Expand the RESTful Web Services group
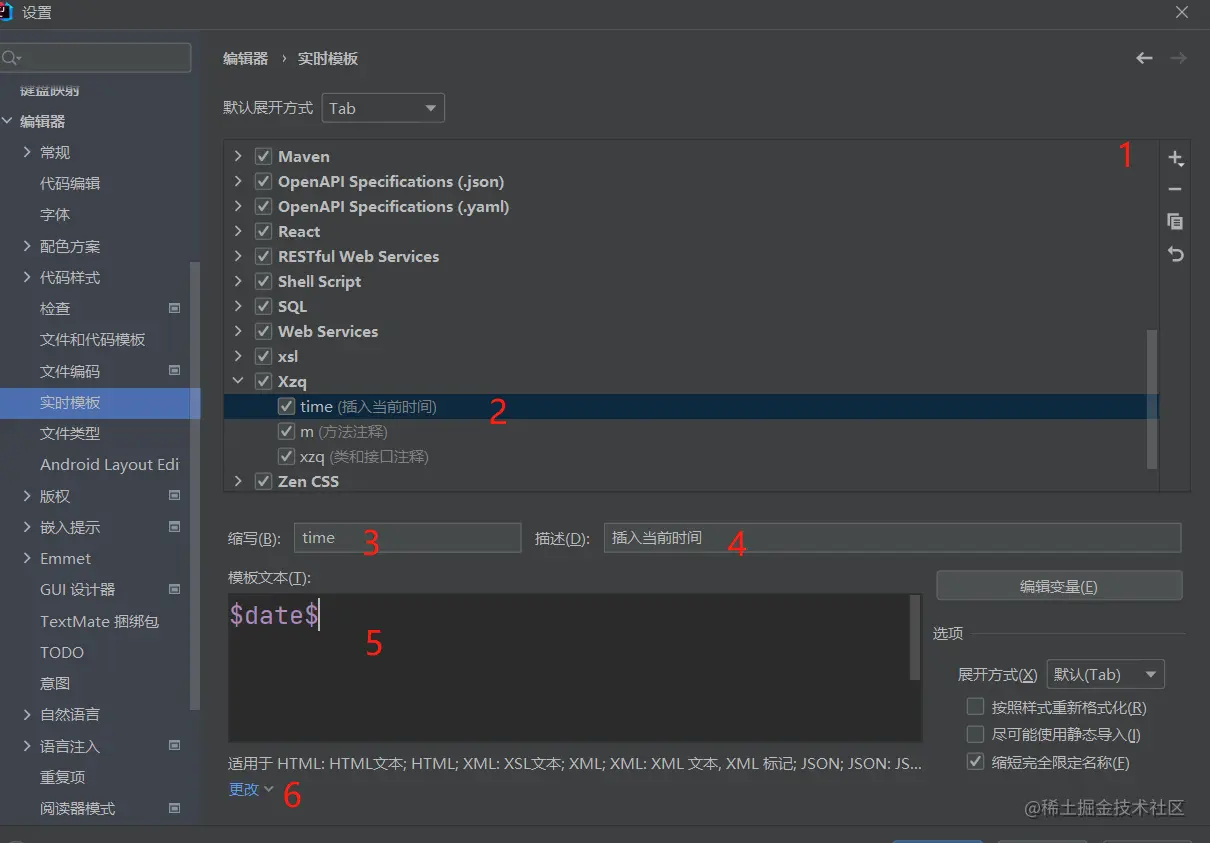This screenshot has height=843, width=1210. click(x=238, y=256)
